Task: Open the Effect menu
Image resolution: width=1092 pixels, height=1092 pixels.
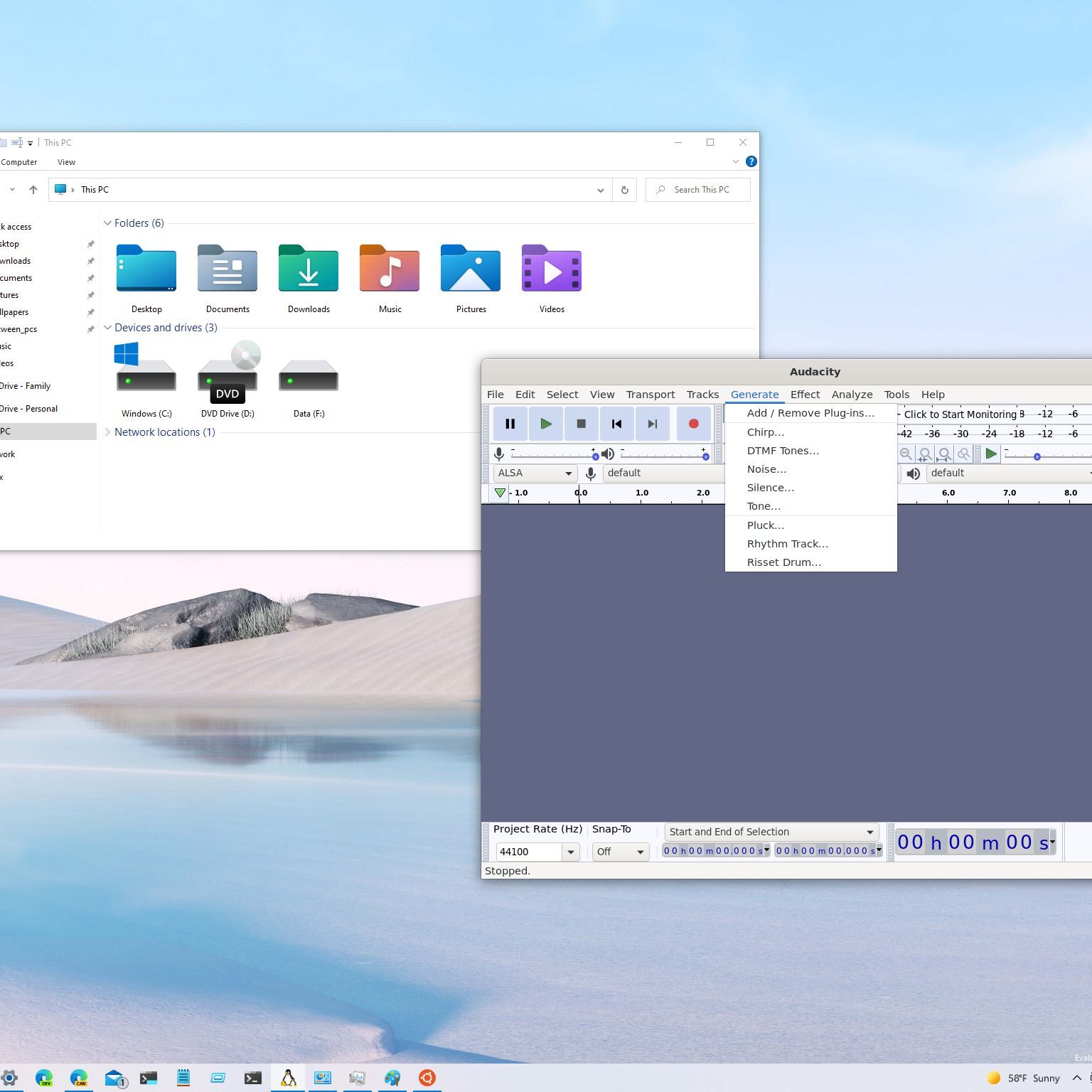Action: [805, 395]
